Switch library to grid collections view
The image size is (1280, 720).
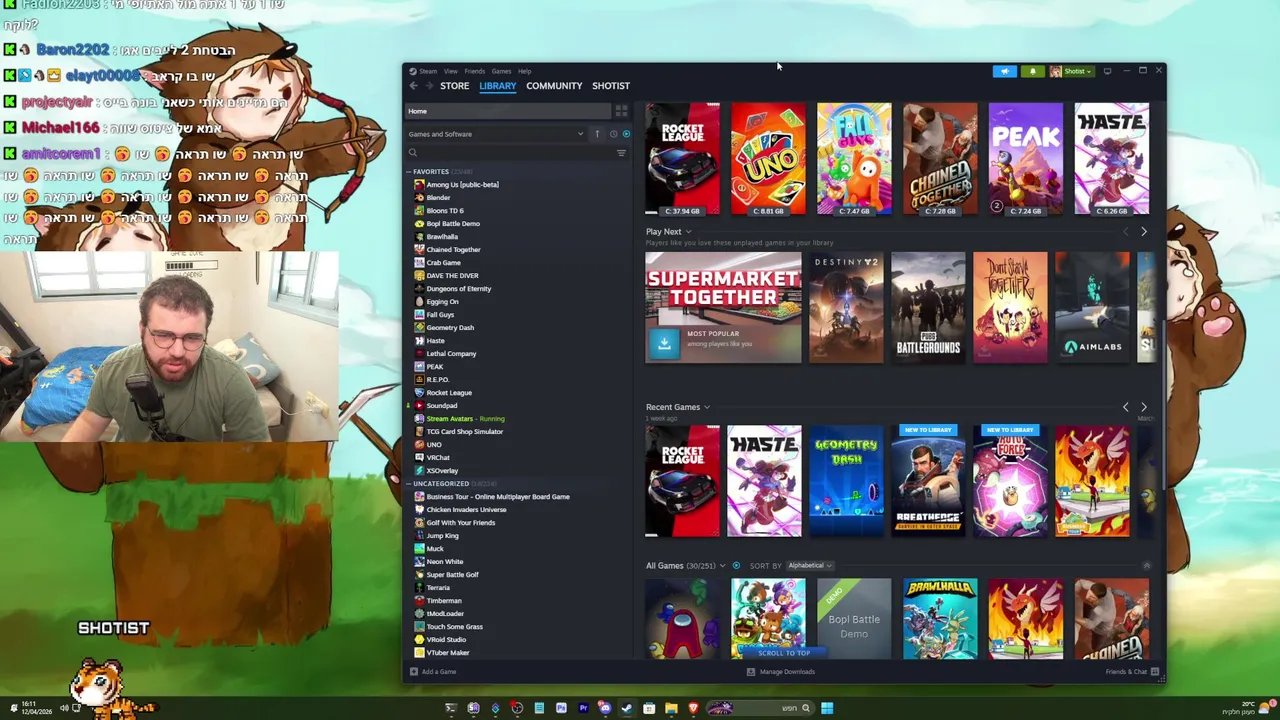point(621,111)
